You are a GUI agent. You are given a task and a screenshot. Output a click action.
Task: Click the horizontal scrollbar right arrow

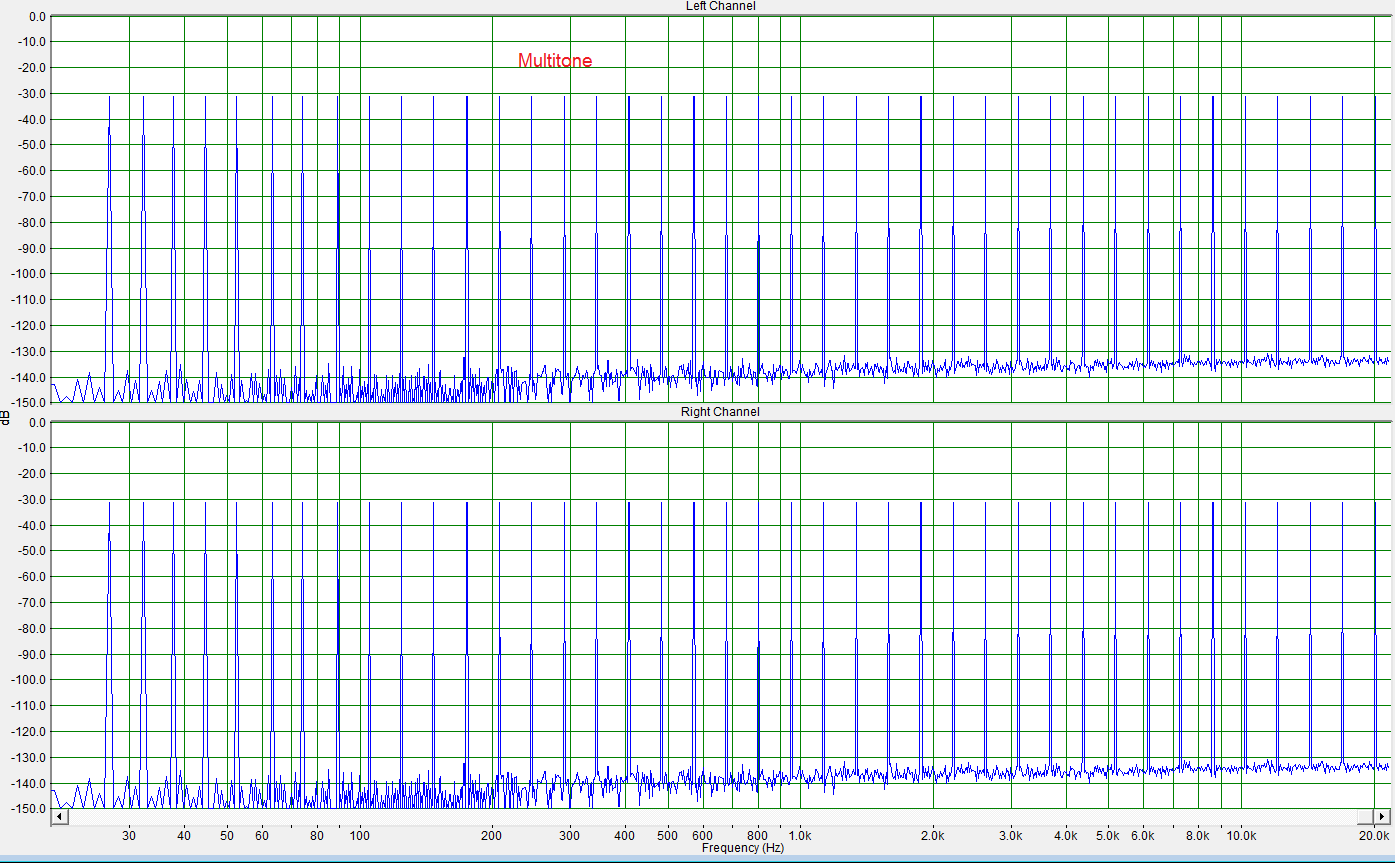click(x=1382, y=817)
